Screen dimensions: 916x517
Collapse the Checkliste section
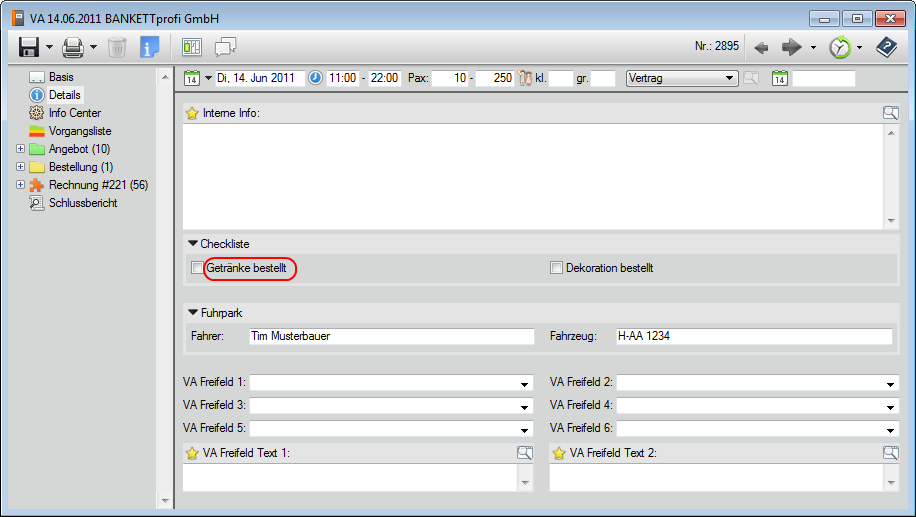tap(193, 243)
